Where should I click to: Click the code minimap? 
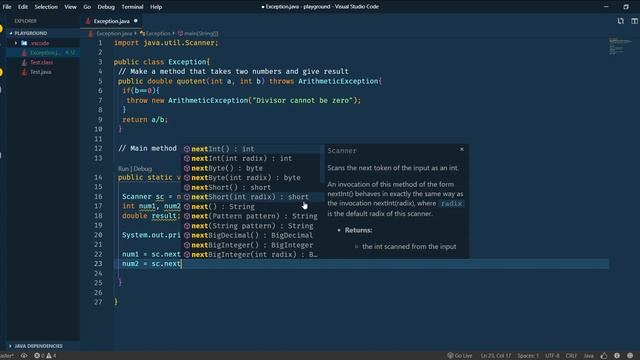(620, 46)
